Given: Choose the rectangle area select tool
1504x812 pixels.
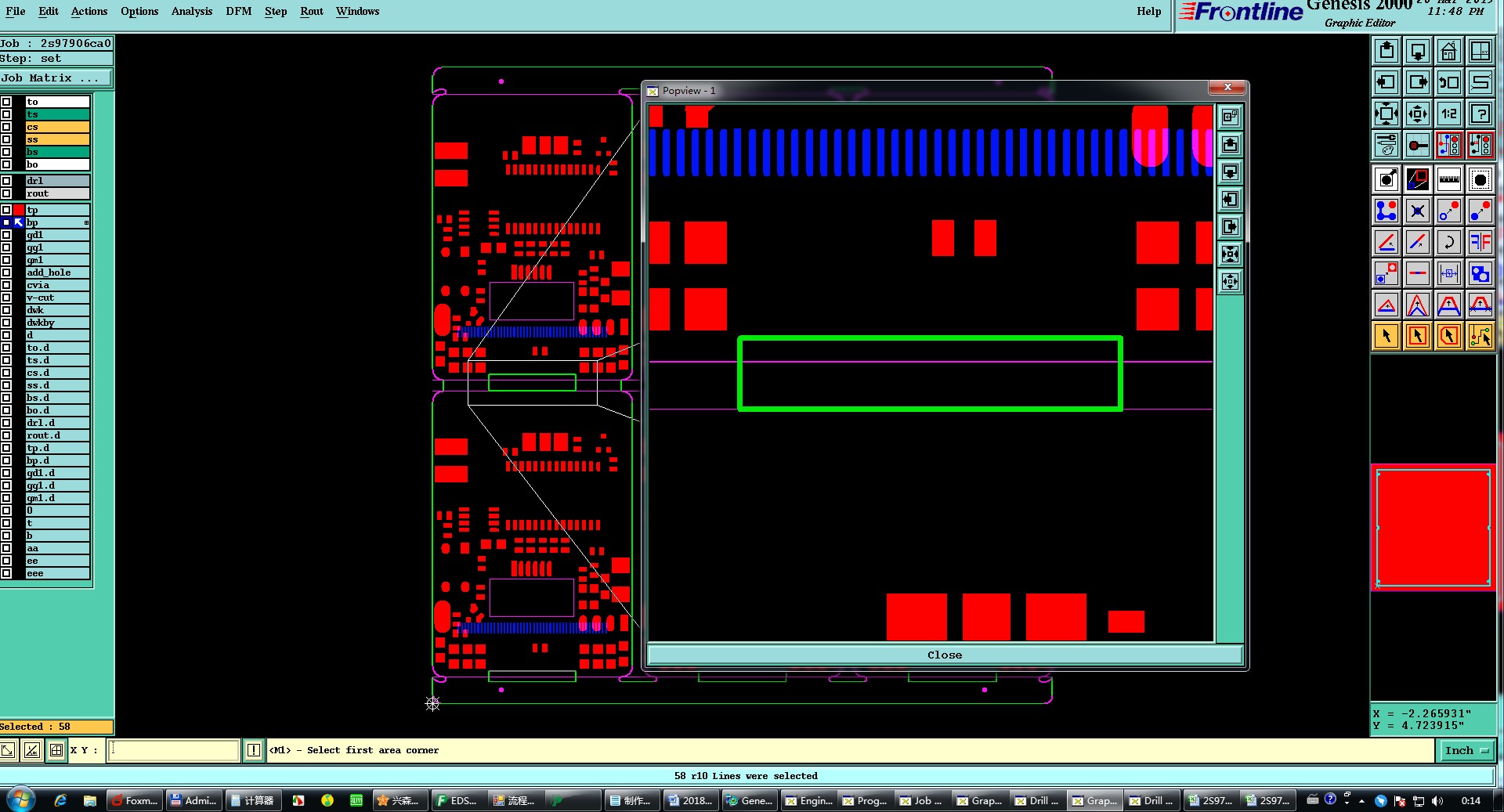Looking at the screenshot, I should pyautogui.click(x=1418, y=336).
